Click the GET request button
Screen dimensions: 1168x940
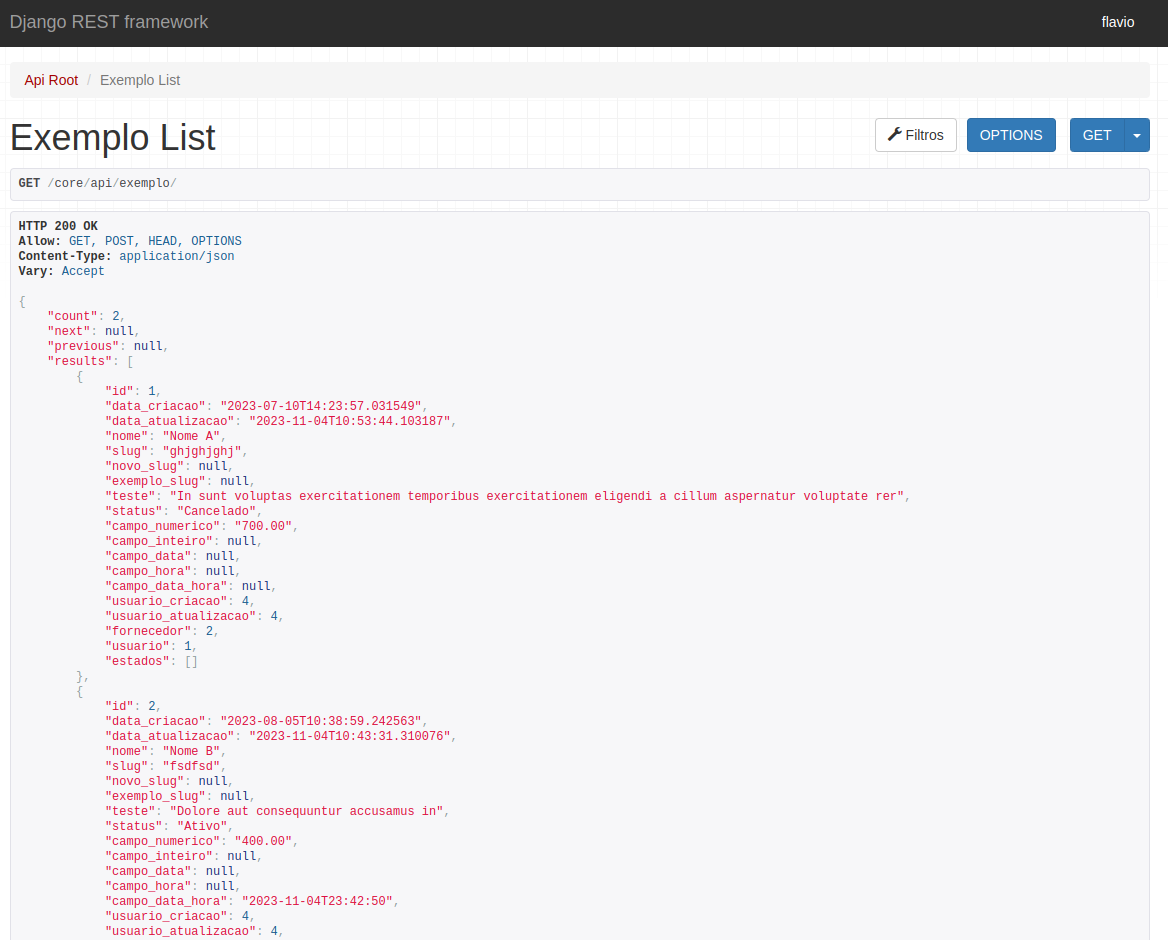click(1096, 135)
